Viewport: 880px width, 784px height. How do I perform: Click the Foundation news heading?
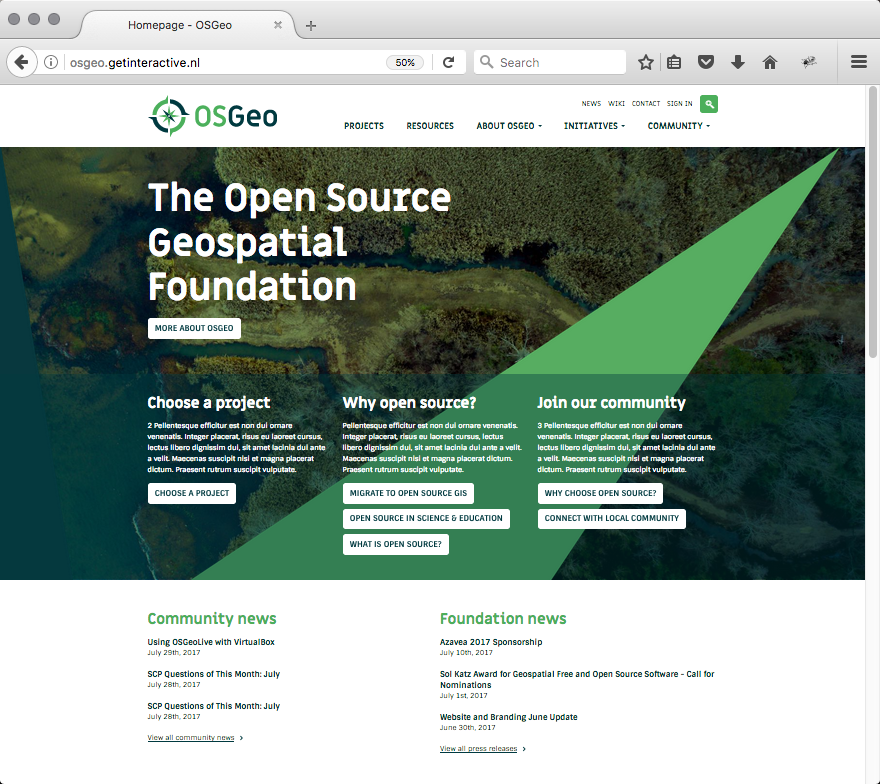(503, 618)
